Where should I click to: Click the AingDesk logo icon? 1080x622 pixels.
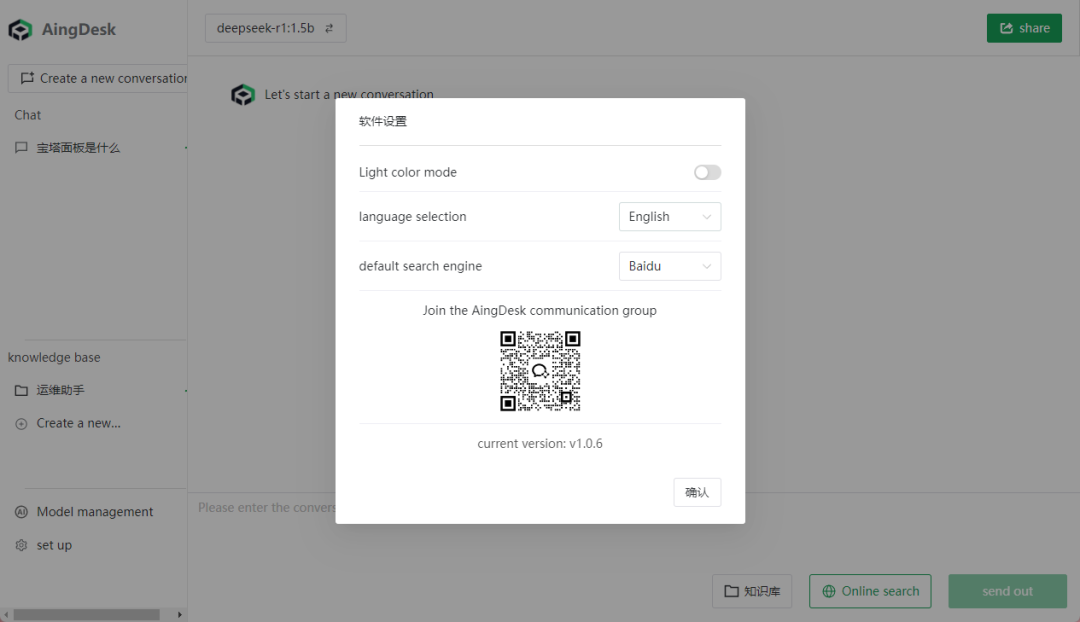coord(20,30)
